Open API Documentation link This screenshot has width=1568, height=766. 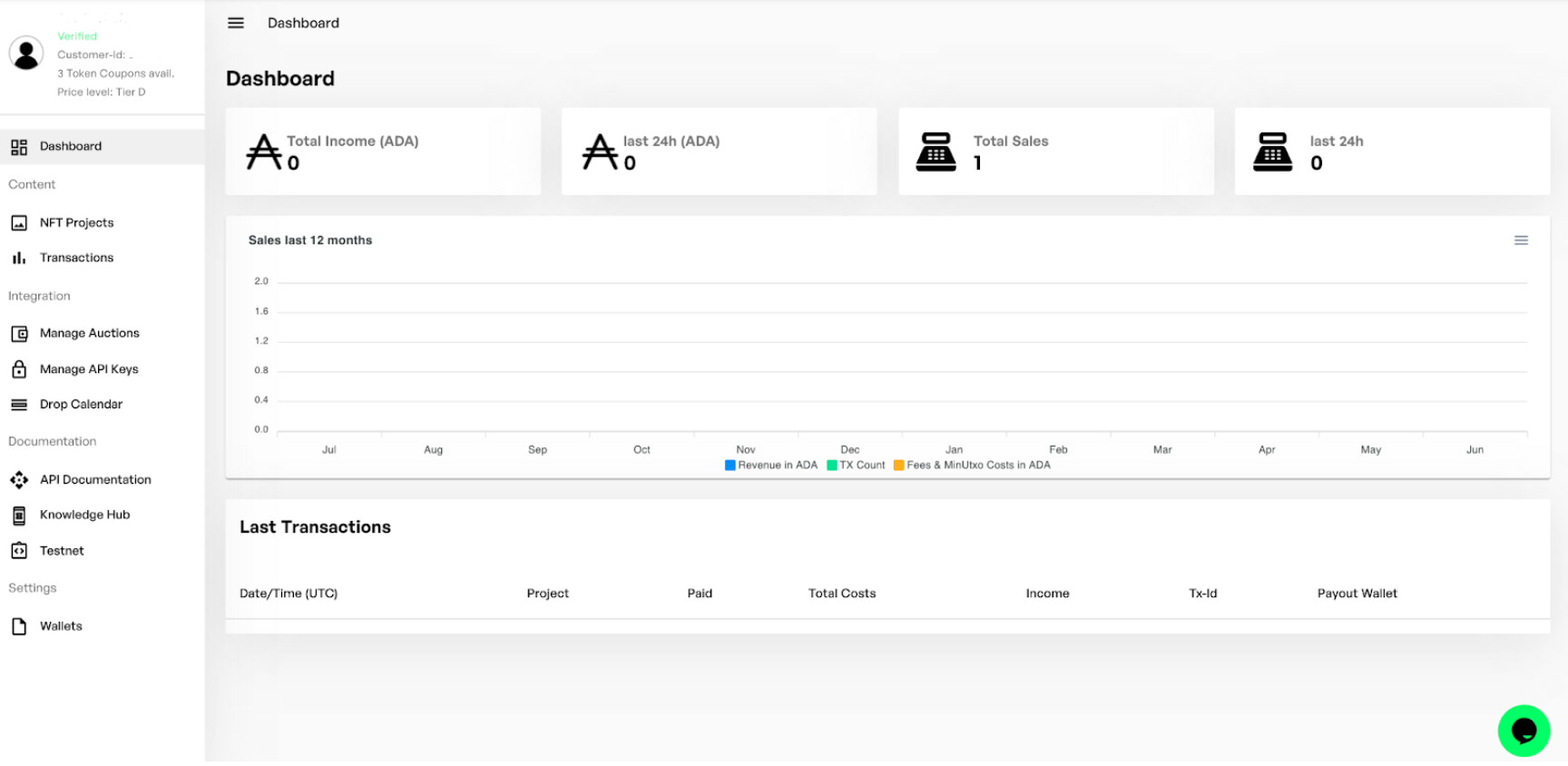pos(95,480)
